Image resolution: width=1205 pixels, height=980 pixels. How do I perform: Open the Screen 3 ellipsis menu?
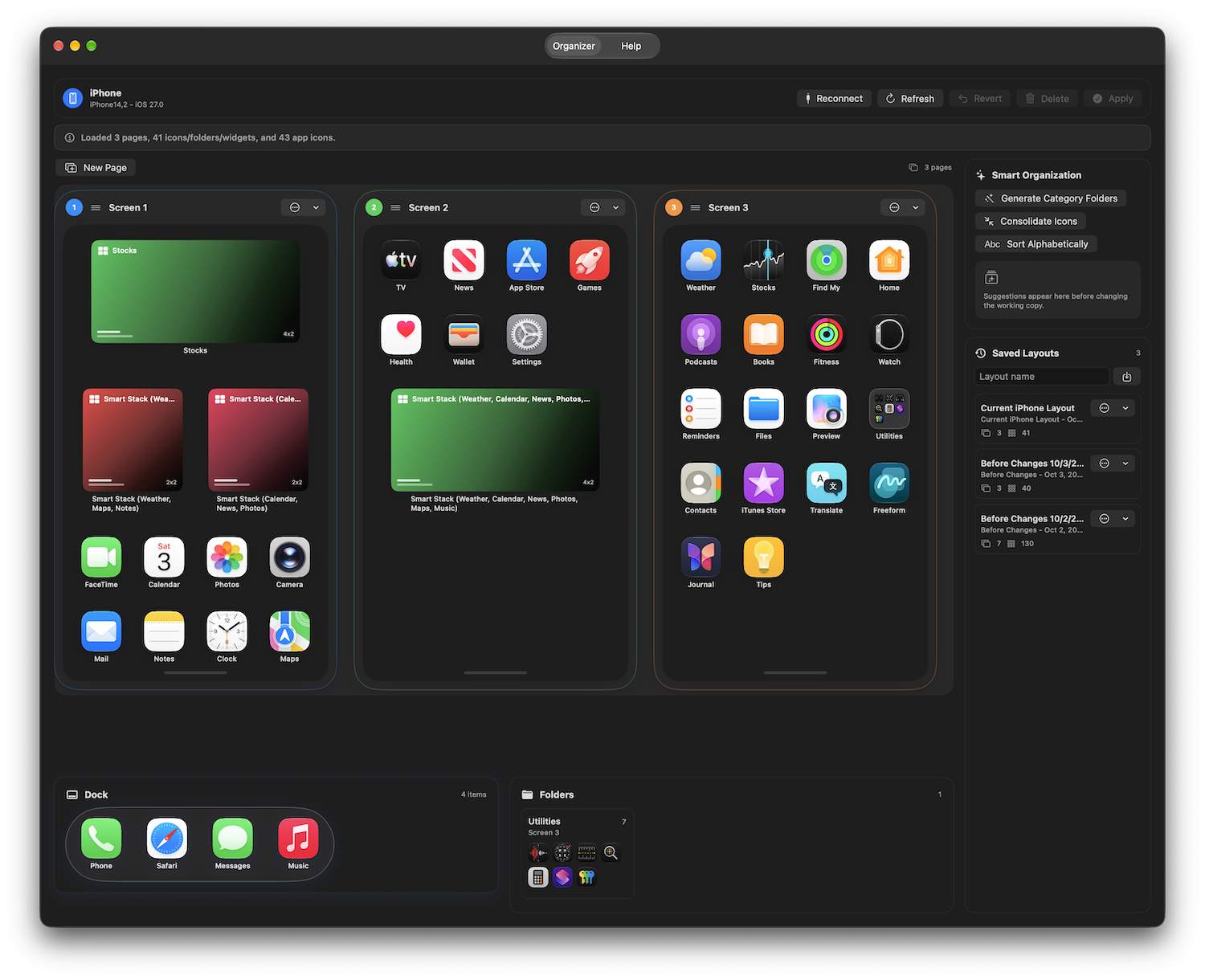(x=894, y=207)
